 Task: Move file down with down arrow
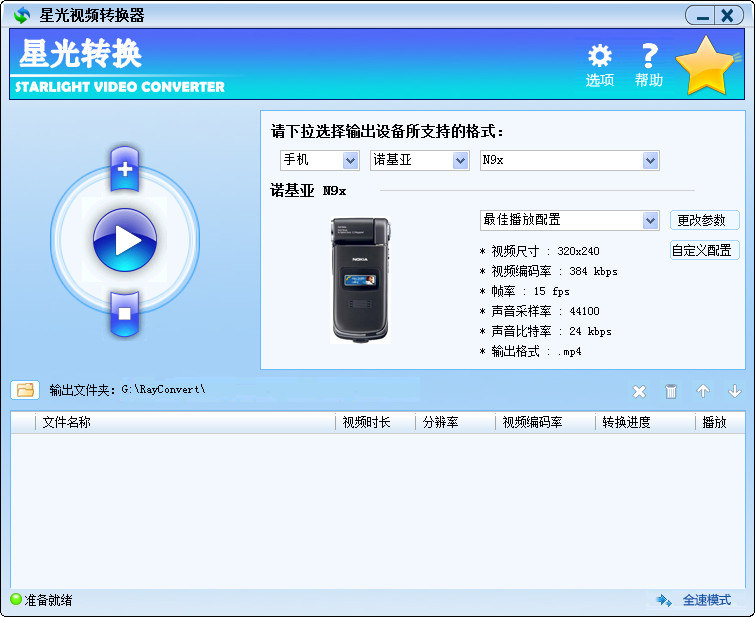[735, 391]
